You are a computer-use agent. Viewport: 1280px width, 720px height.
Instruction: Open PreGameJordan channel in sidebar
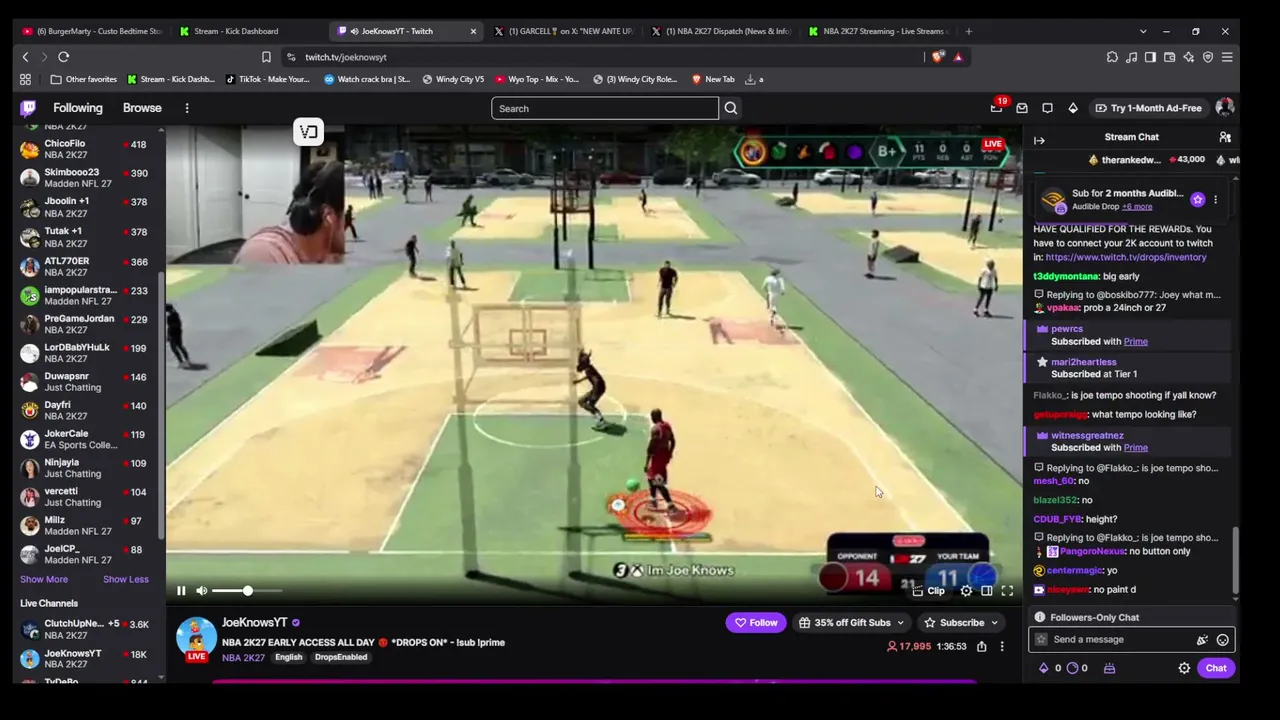[x=84, y=324]
